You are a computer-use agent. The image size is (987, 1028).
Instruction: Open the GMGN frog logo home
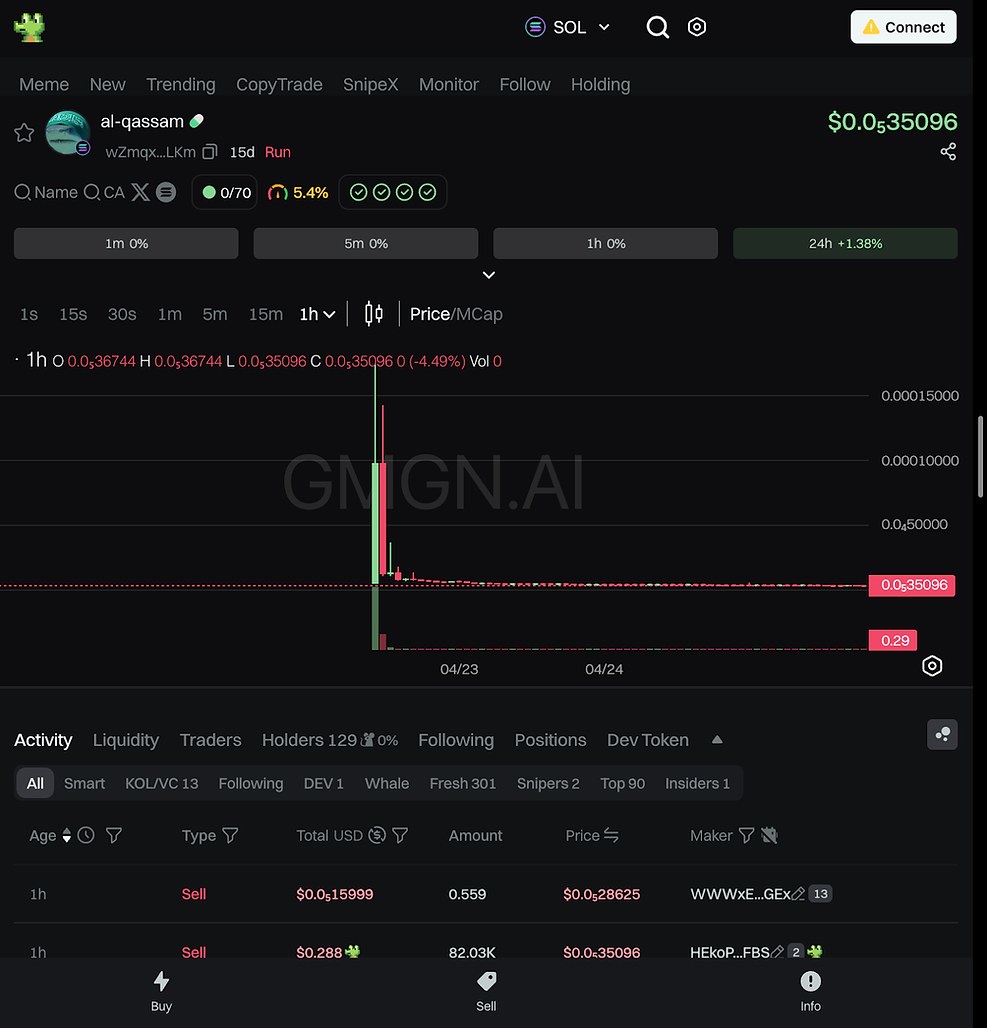click(x=29, y=28)
